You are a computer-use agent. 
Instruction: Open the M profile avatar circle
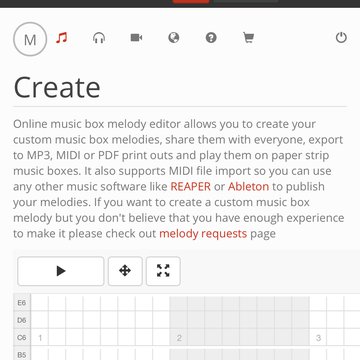(30, 39)
